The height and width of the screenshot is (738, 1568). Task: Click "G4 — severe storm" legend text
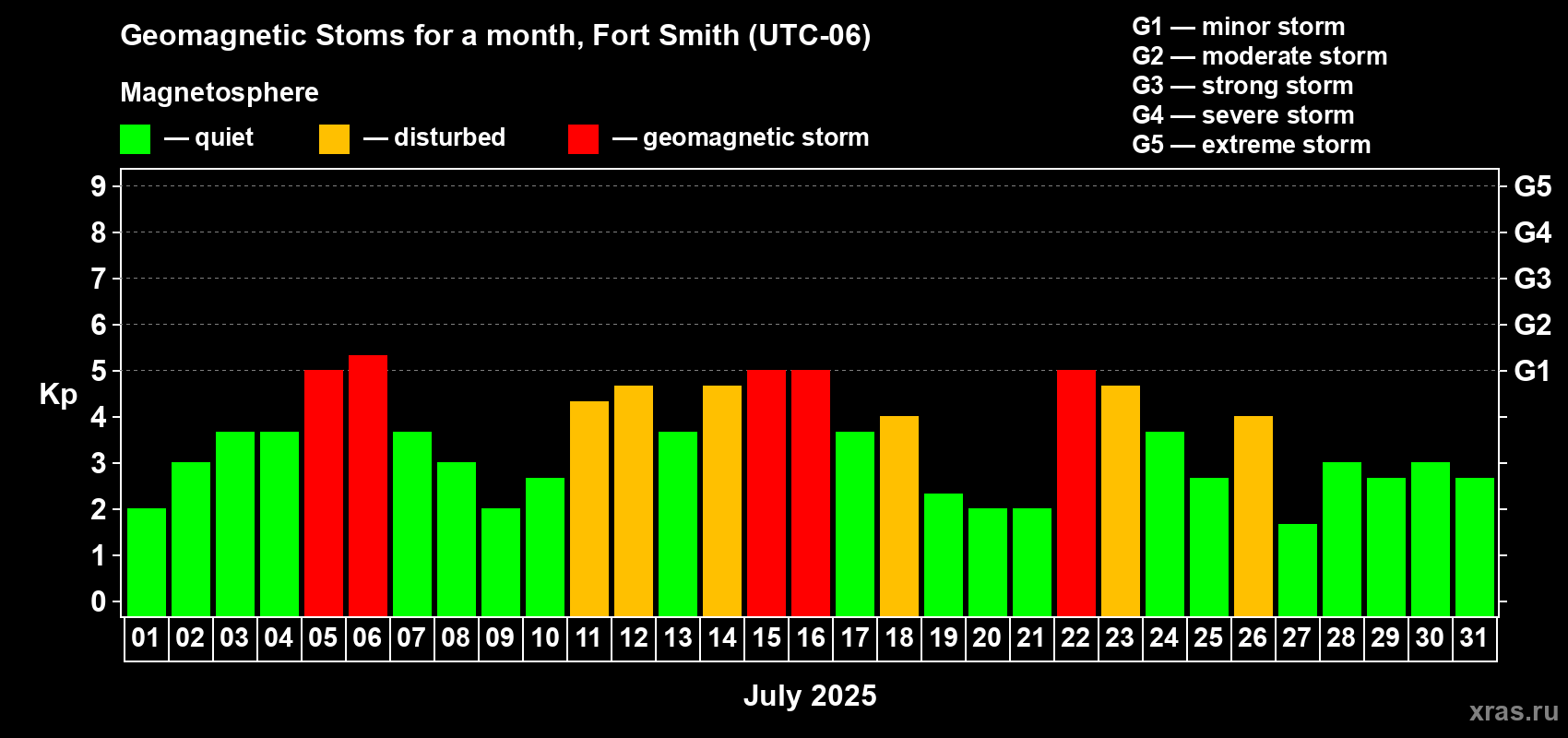1243,115
